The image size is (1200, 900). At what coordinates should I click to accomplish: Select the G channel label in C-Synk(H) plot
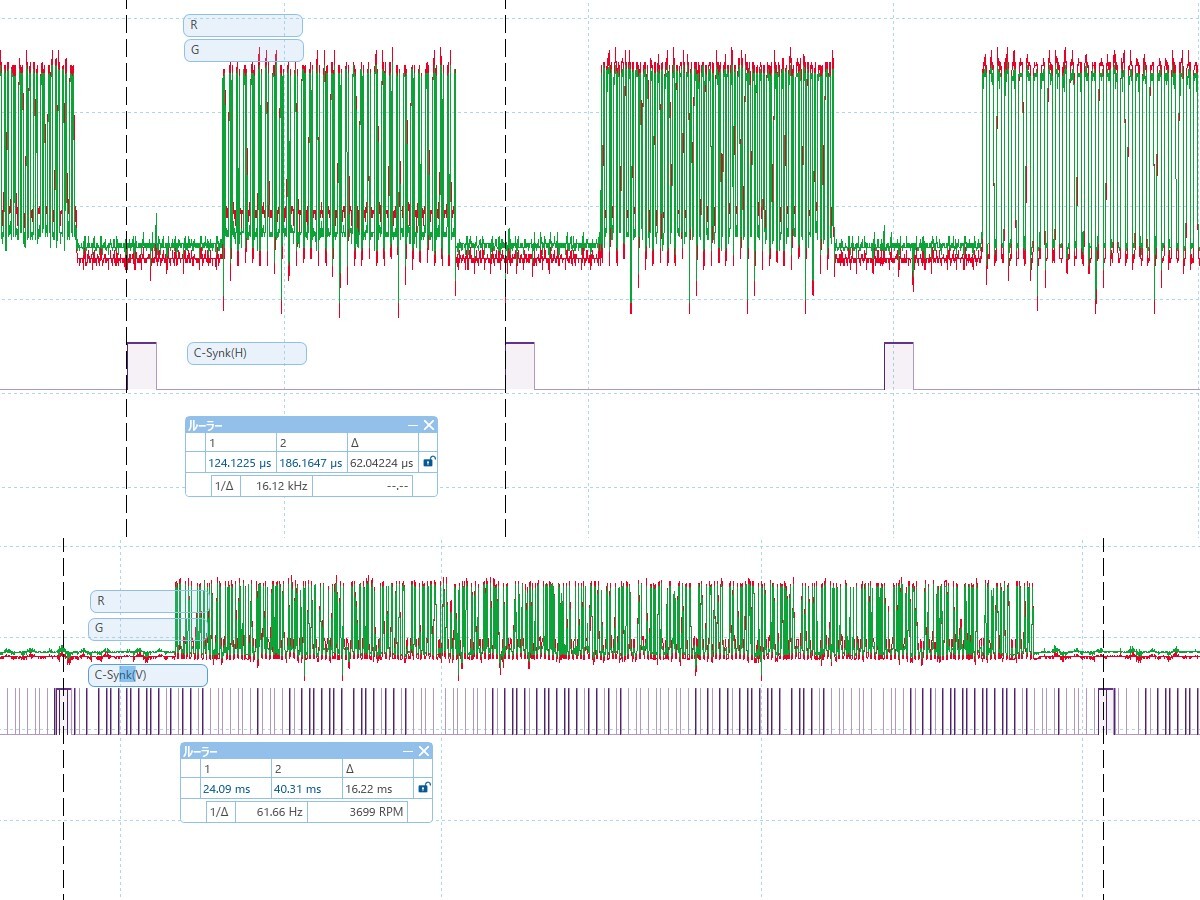(x=243, y=51)
